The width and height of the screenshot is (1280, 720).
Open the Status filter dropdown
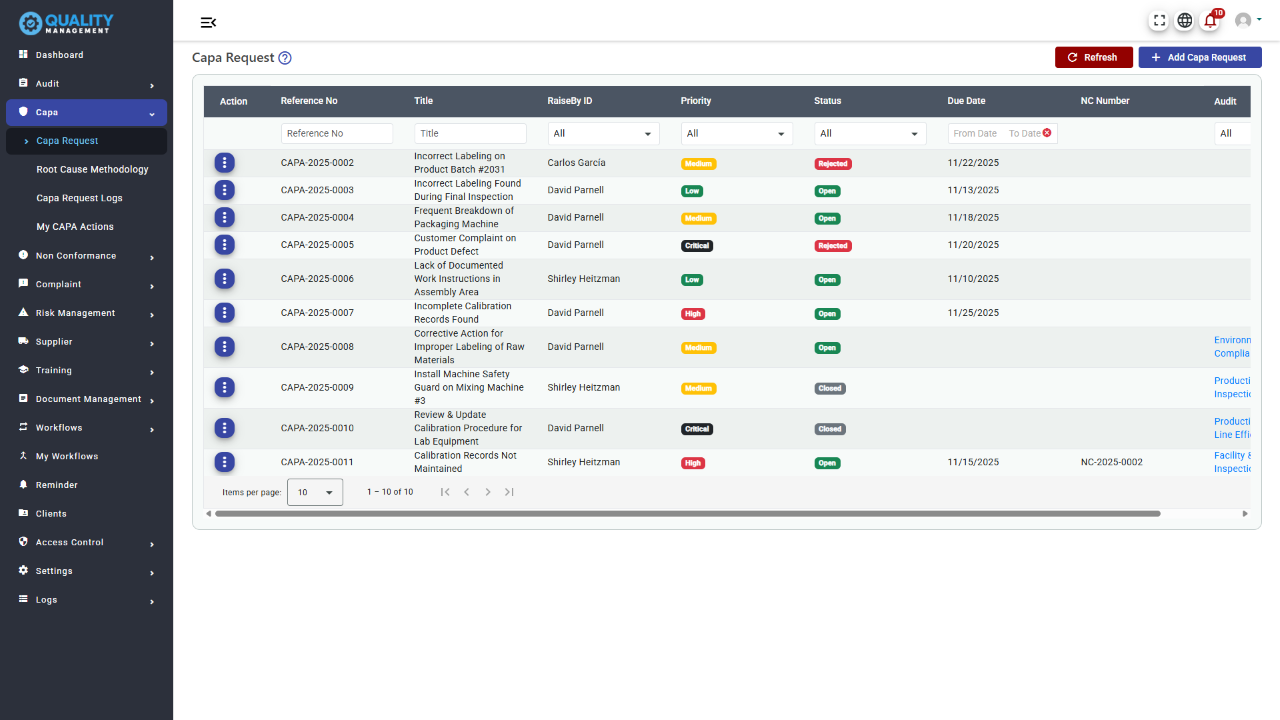[x=869, y=133]
